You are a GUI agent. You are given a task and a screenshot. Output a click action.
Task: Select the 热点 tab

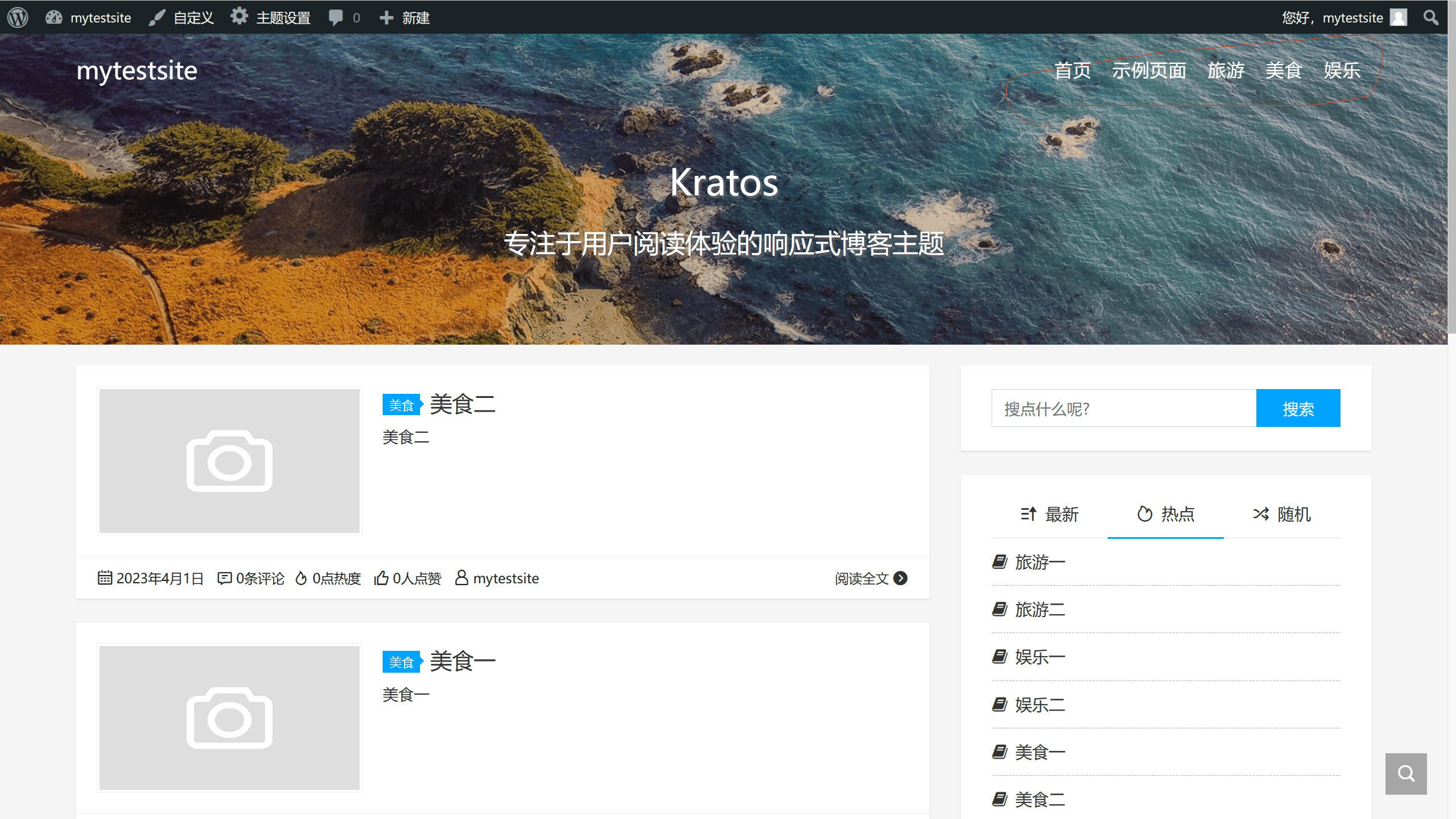[1166, 514]
